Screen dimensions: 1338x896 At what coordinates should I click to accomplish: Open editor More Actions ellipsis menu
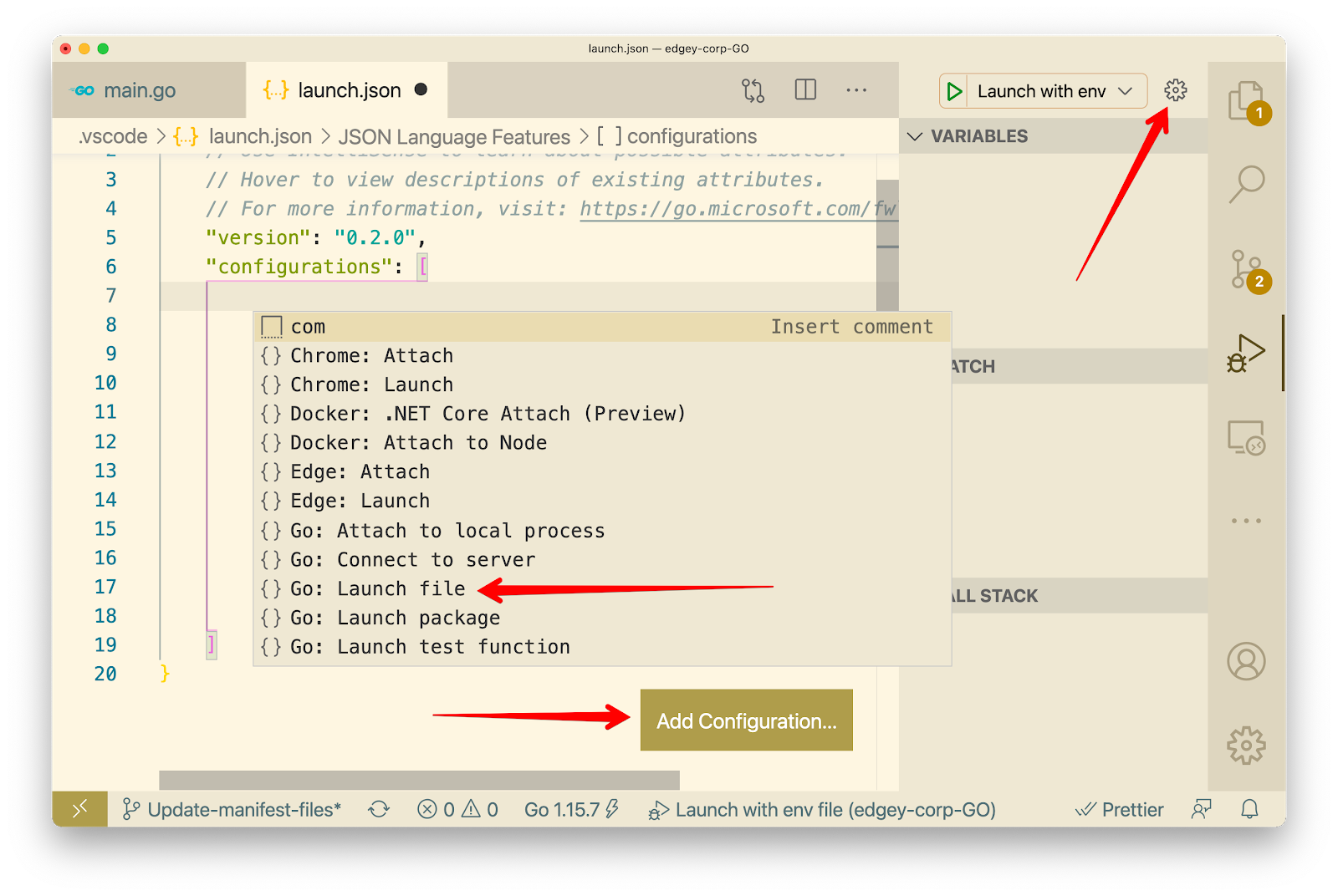tap(856, 89)
